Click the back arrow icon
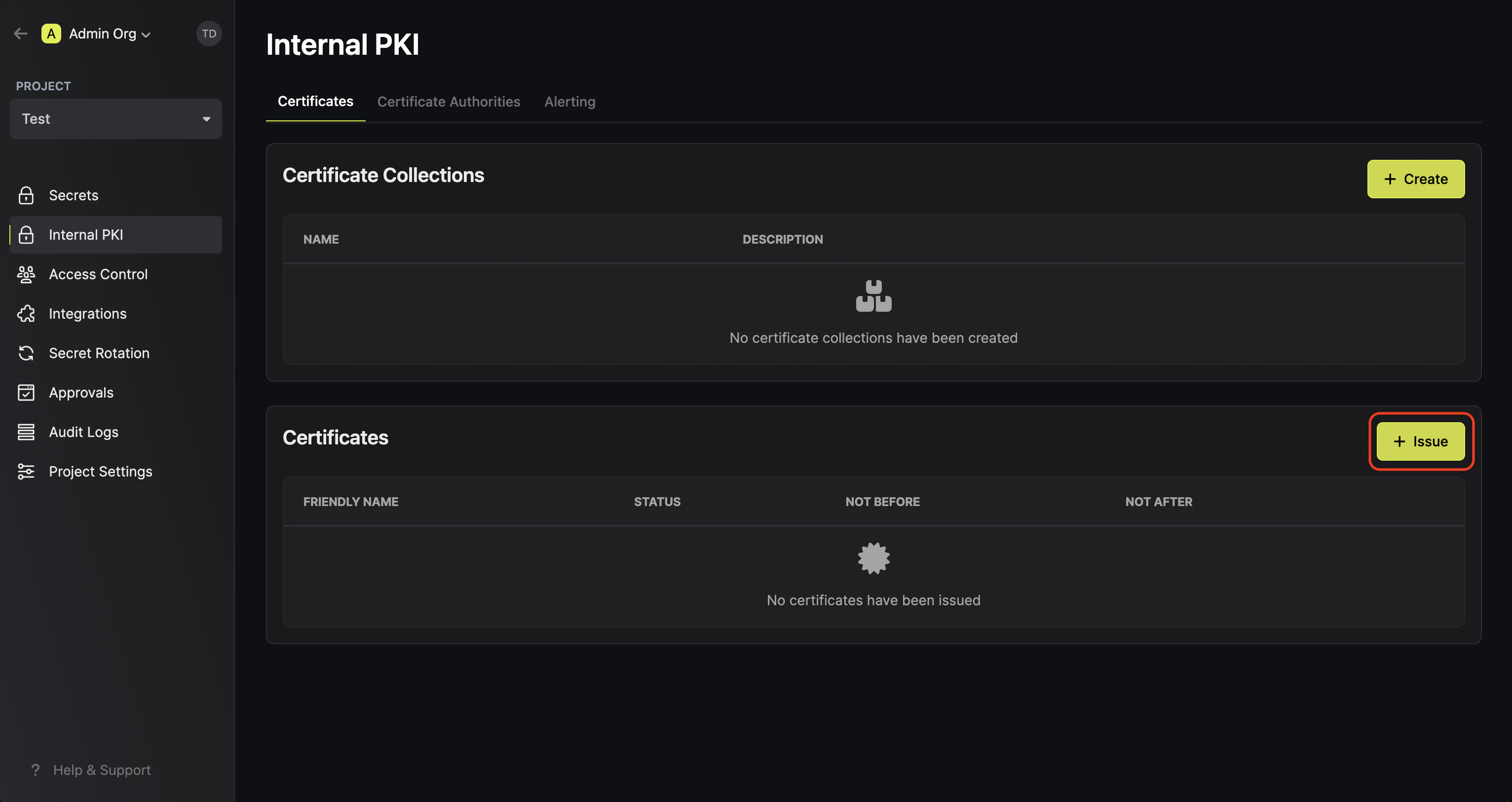Image resolution: width=1512 pixels, height=802 pixels. [21, 34]
